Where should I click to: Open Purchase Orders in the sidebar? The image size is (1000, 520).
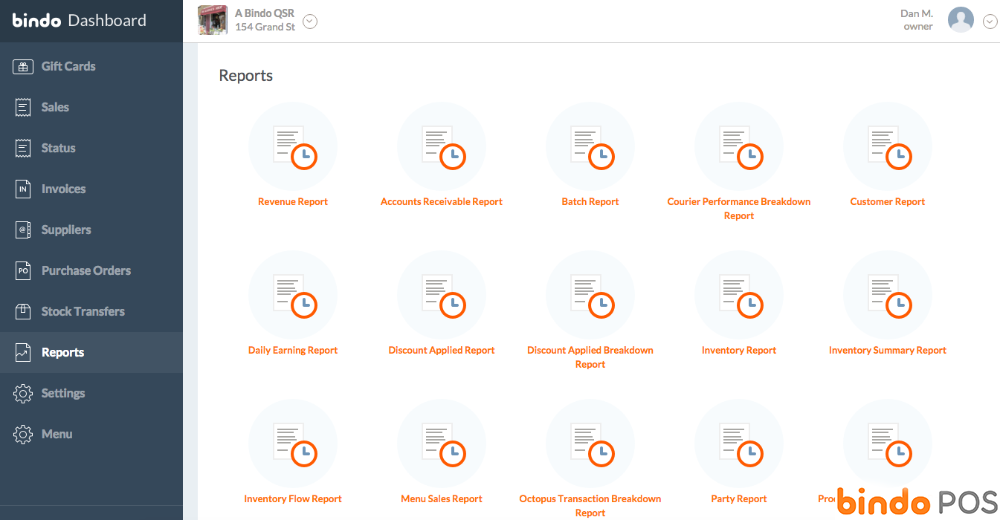(x=85, y=271)
